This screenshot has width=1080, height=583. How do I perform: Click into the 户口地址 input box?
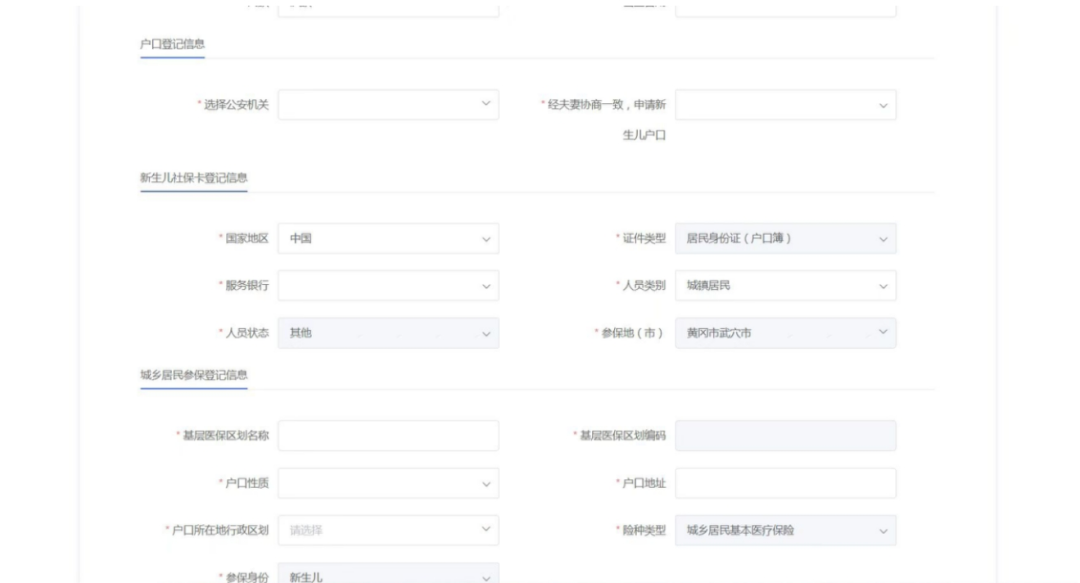[785, 483]
